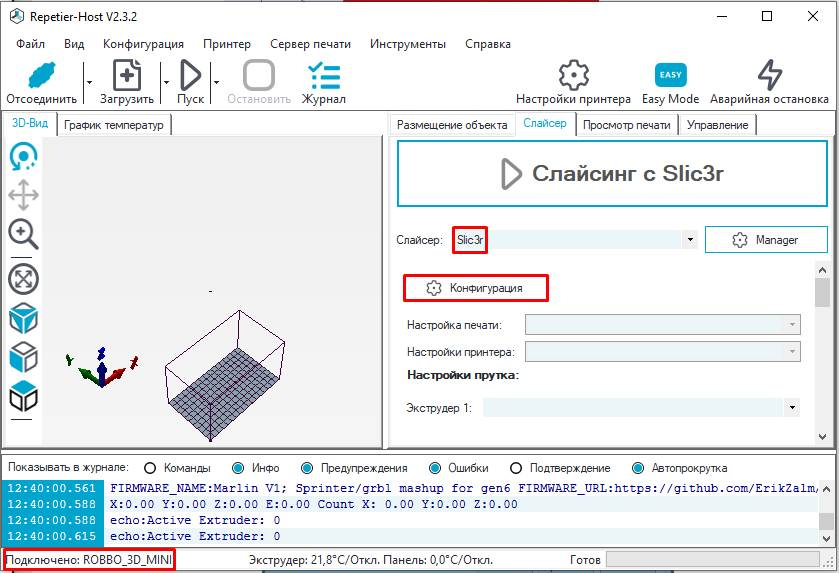Screen dimensions: 839x573
Task: Click Подключено: ROBBO_3D_MINI status text
Action: click(89, 560)
